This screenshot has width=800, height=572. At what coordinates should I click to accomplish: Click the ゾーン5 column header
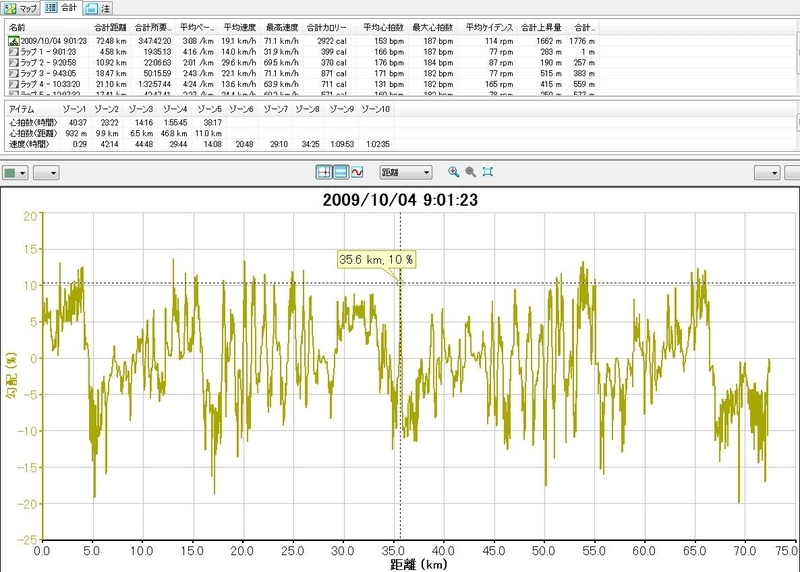[x=209, y=109]
